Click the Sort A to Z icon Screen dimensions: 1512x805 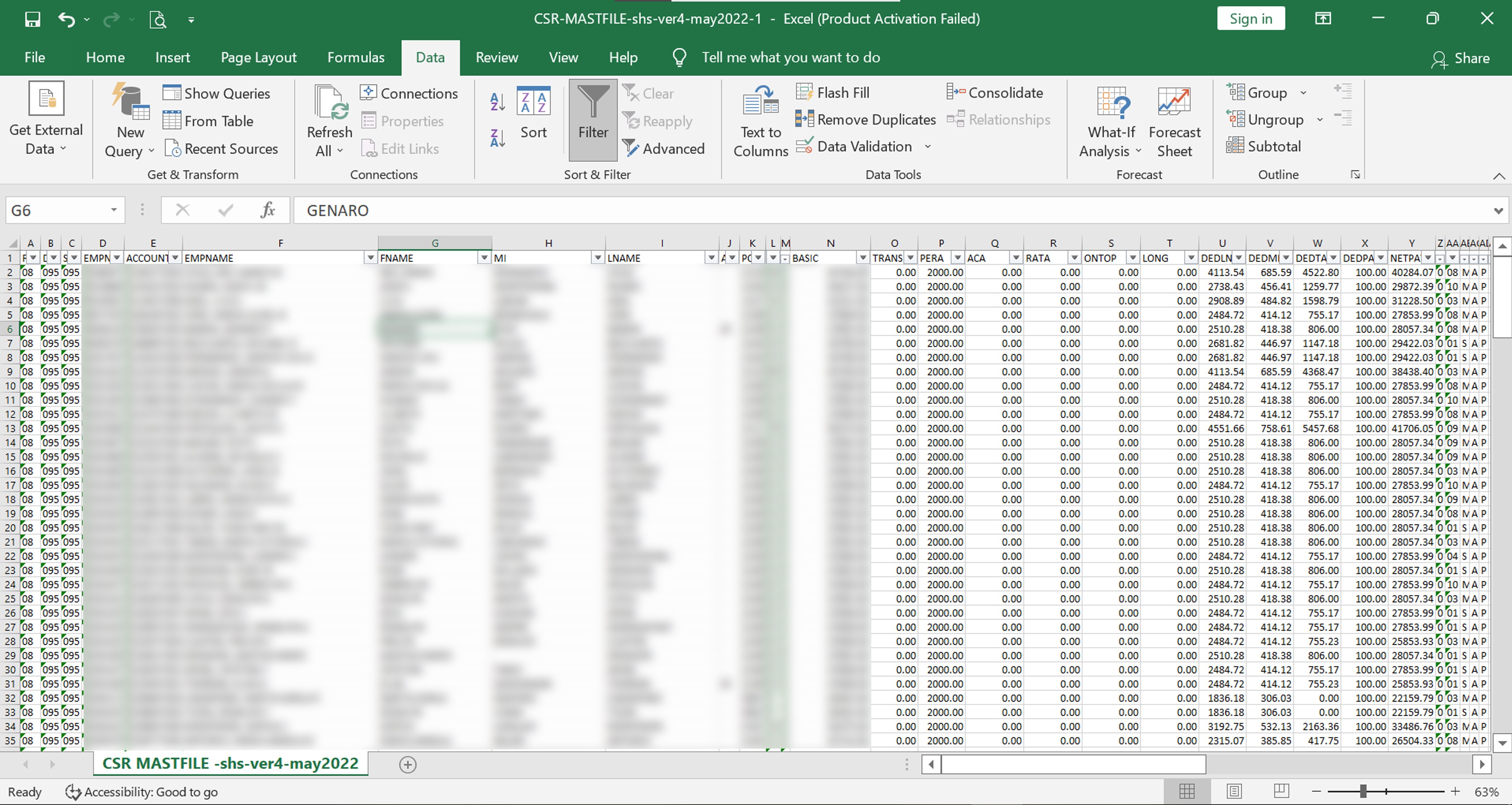(x=497, y=101)
